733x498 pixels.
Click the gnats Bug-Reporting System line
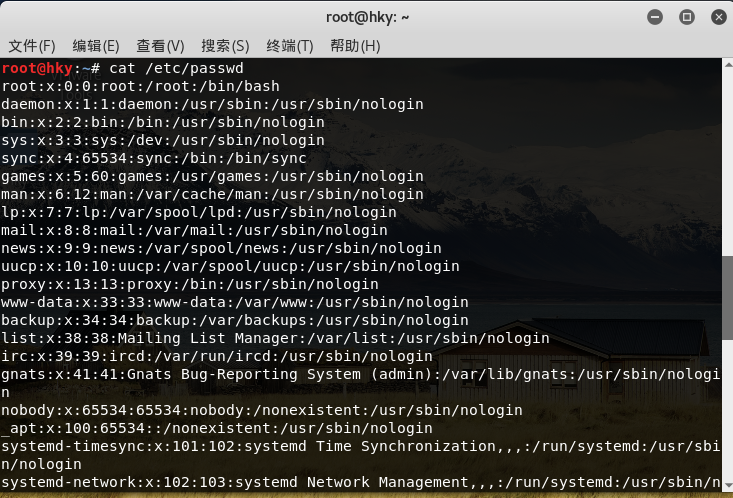pyautogui.click(x=360, y=383)
